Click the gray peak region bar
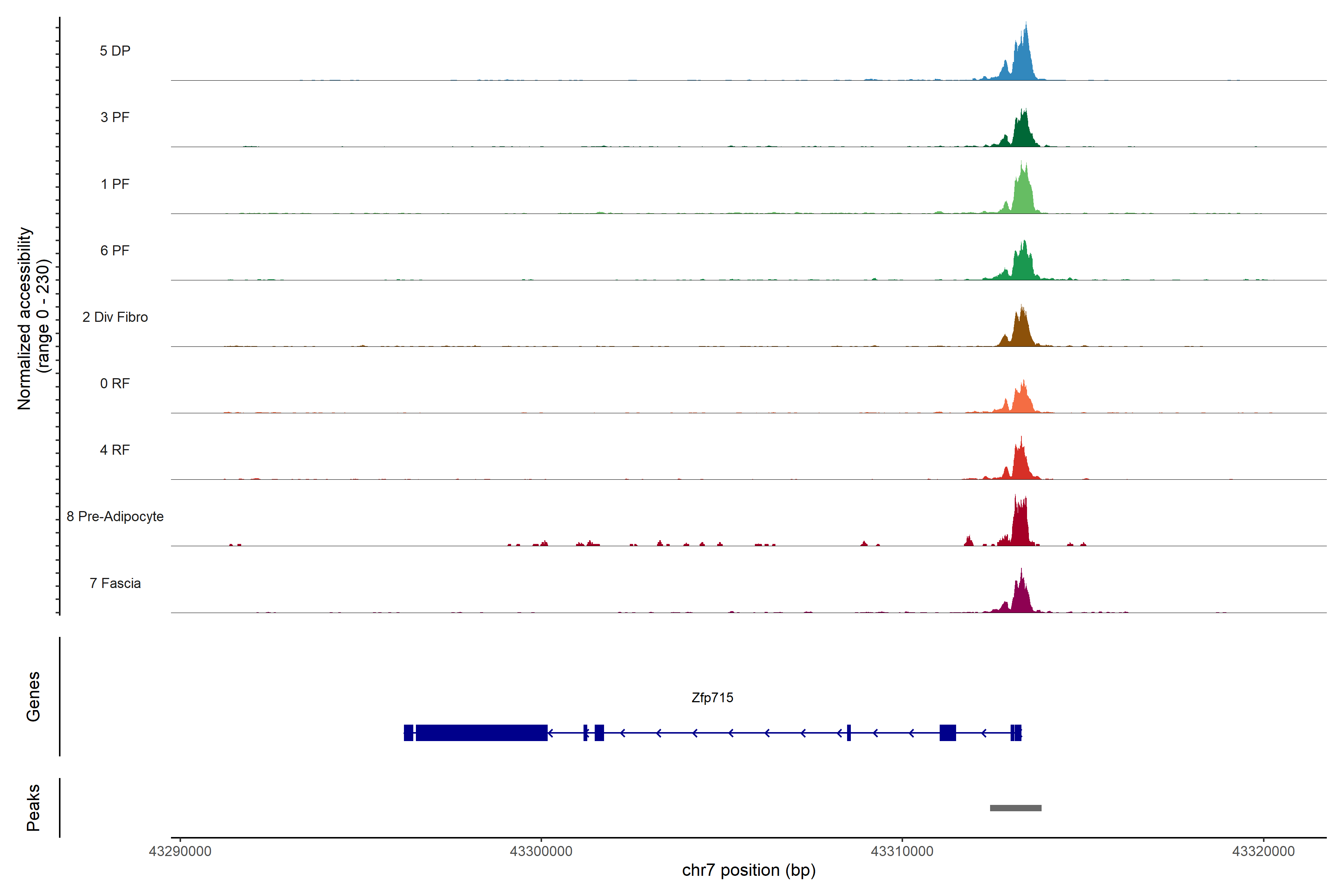The width and height of the screenshot is (1344, 896). click(x=1015, y=808)
